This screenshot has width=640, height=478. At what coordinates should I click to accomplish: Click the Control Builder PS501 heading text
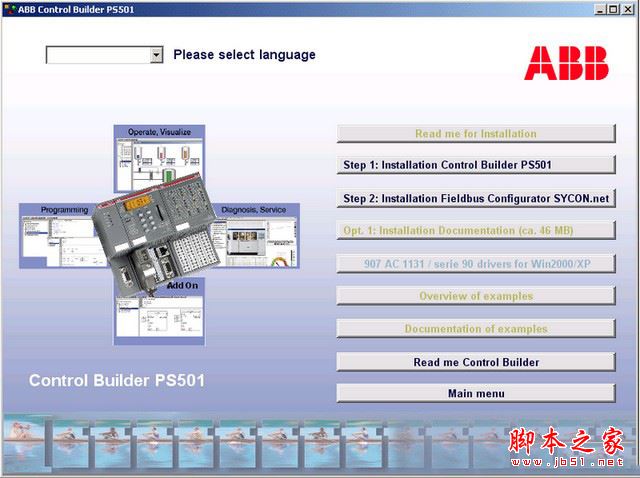pos(117,380)
